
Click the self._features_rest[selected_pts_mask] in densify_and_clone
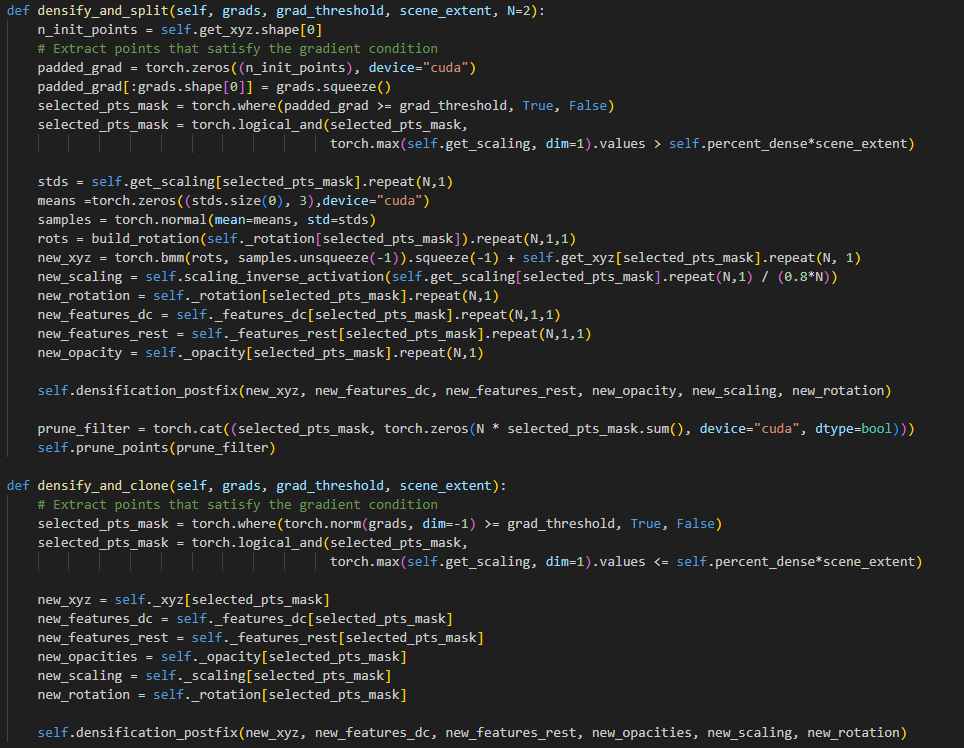(338, 638)
